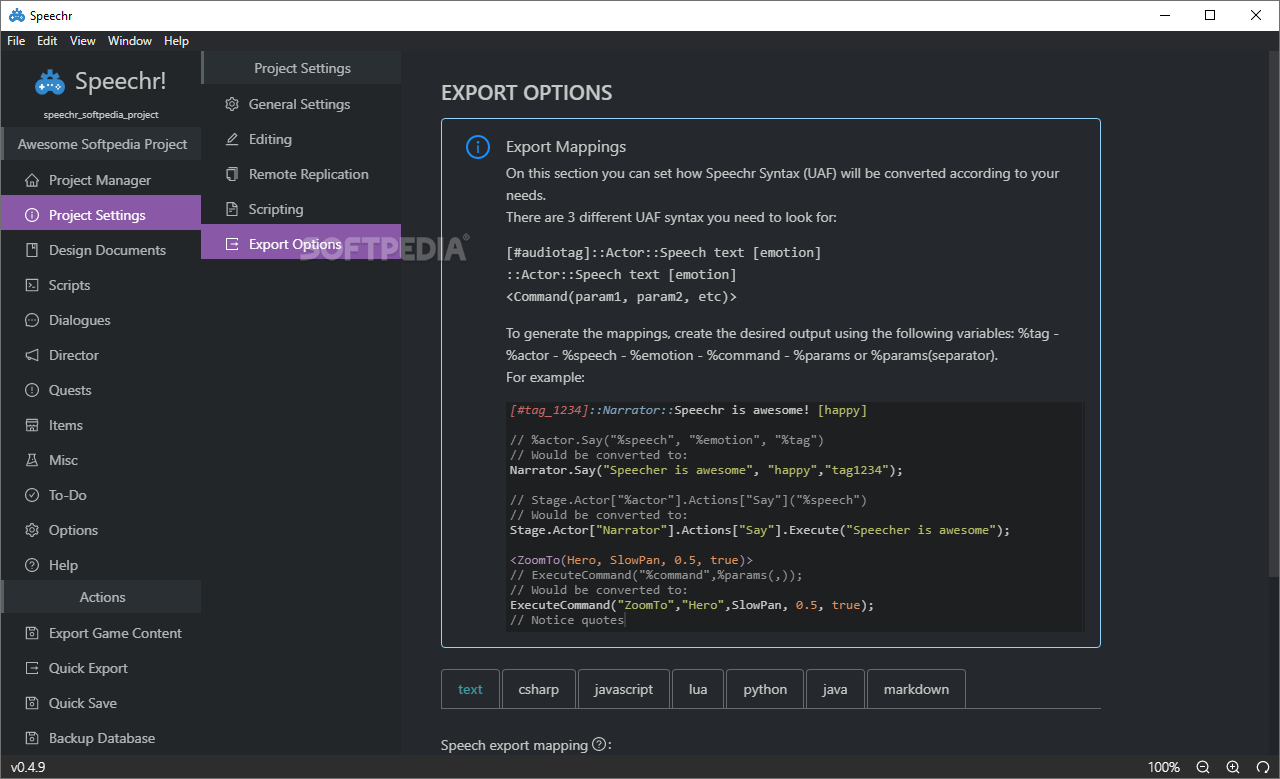Click the Design Documents page icon
This screenshot has height=779, width=1280.
point(31,250)
